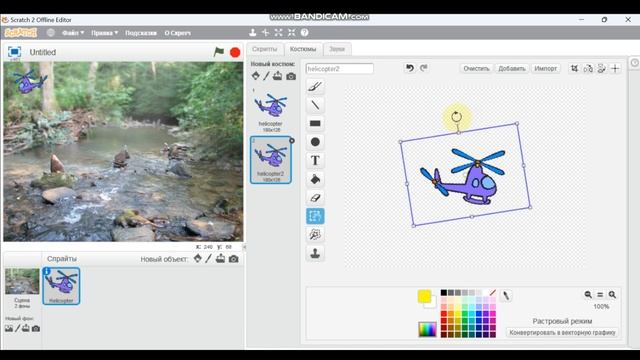Click Конвертировать в векторную графику button
This screenshot has height=360, width=640.
[x=562, y=332]
